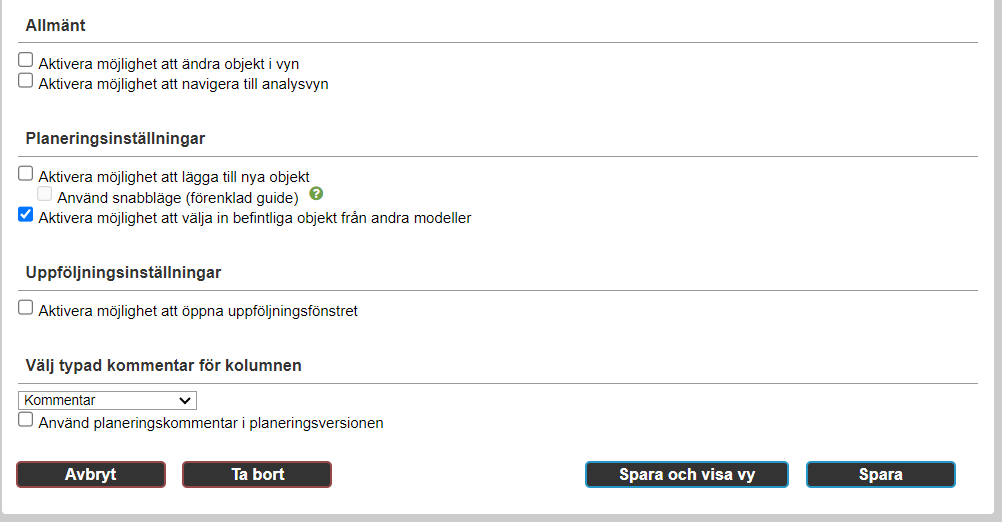1002x522 pixels.
Task: Click the Ta bort button
Action: pos(257,475)
